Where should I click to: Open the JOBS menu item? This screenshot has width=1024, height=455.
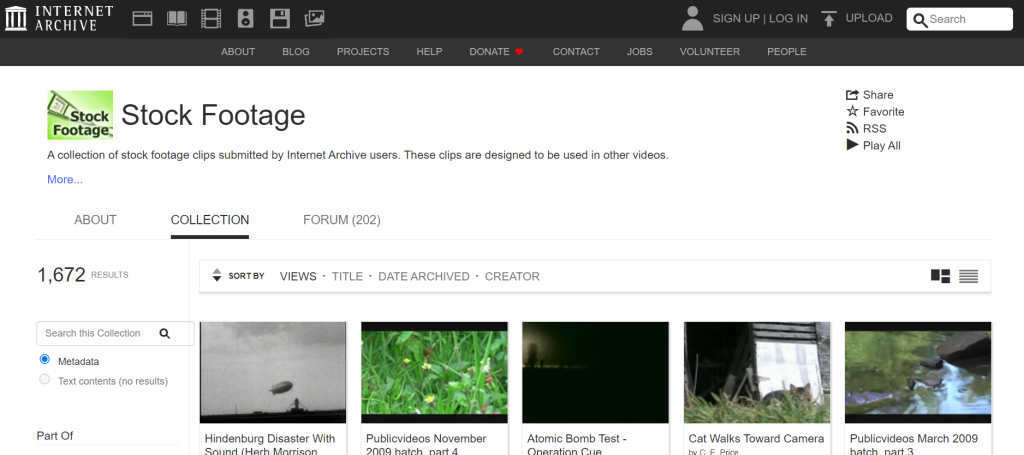(639, 52)
